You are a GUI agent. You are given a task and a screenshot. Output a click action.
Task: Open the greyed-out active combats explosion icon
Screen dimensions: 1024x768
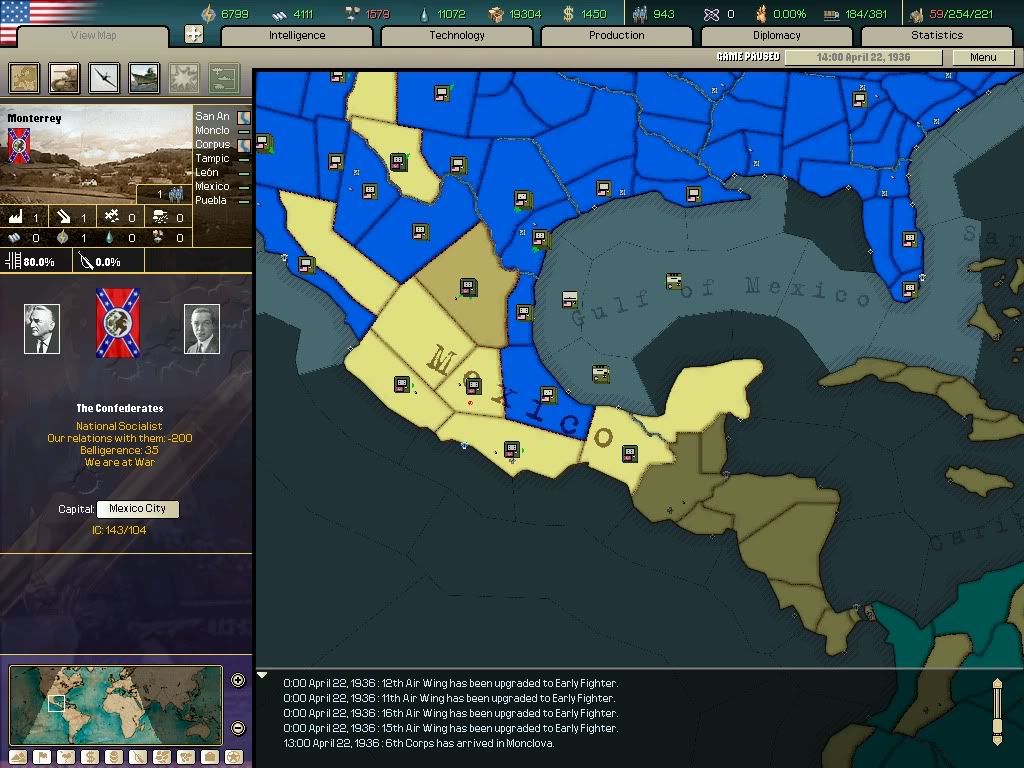pos(184,78)
